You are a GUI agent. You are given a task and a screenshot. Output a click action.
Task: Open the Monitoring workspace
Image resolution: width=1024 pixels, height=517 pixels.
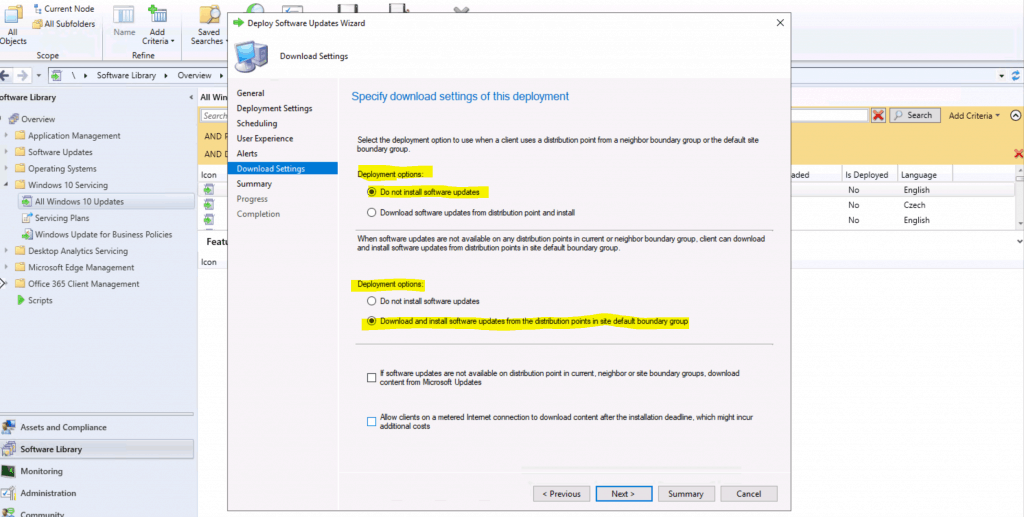pos(41,471)
